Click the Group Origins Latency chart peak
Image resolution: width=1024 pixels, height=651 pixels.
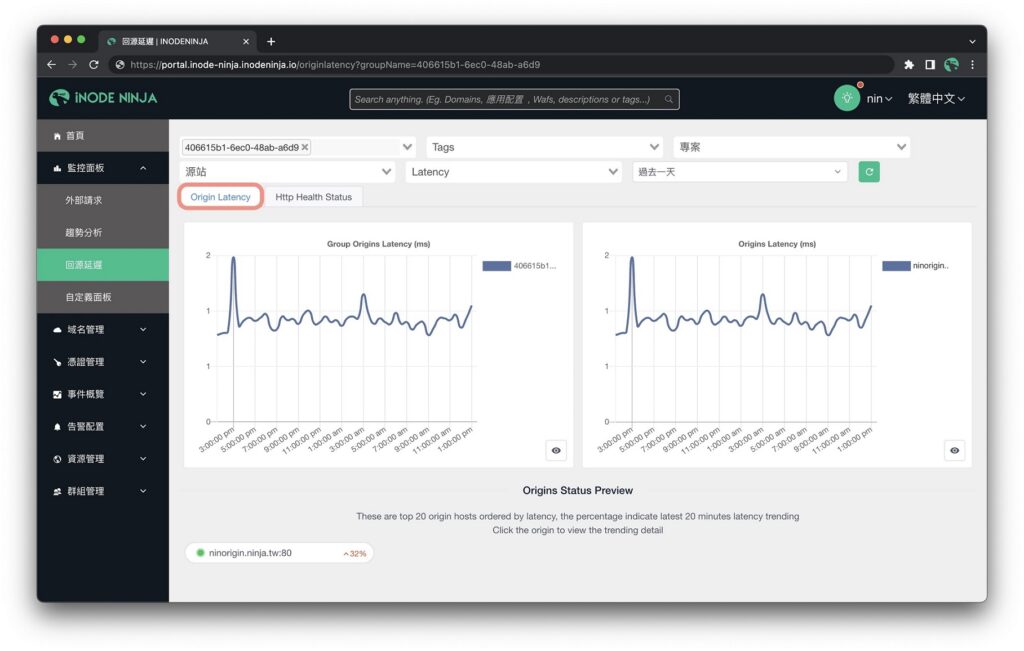click(x=233, y=259)
